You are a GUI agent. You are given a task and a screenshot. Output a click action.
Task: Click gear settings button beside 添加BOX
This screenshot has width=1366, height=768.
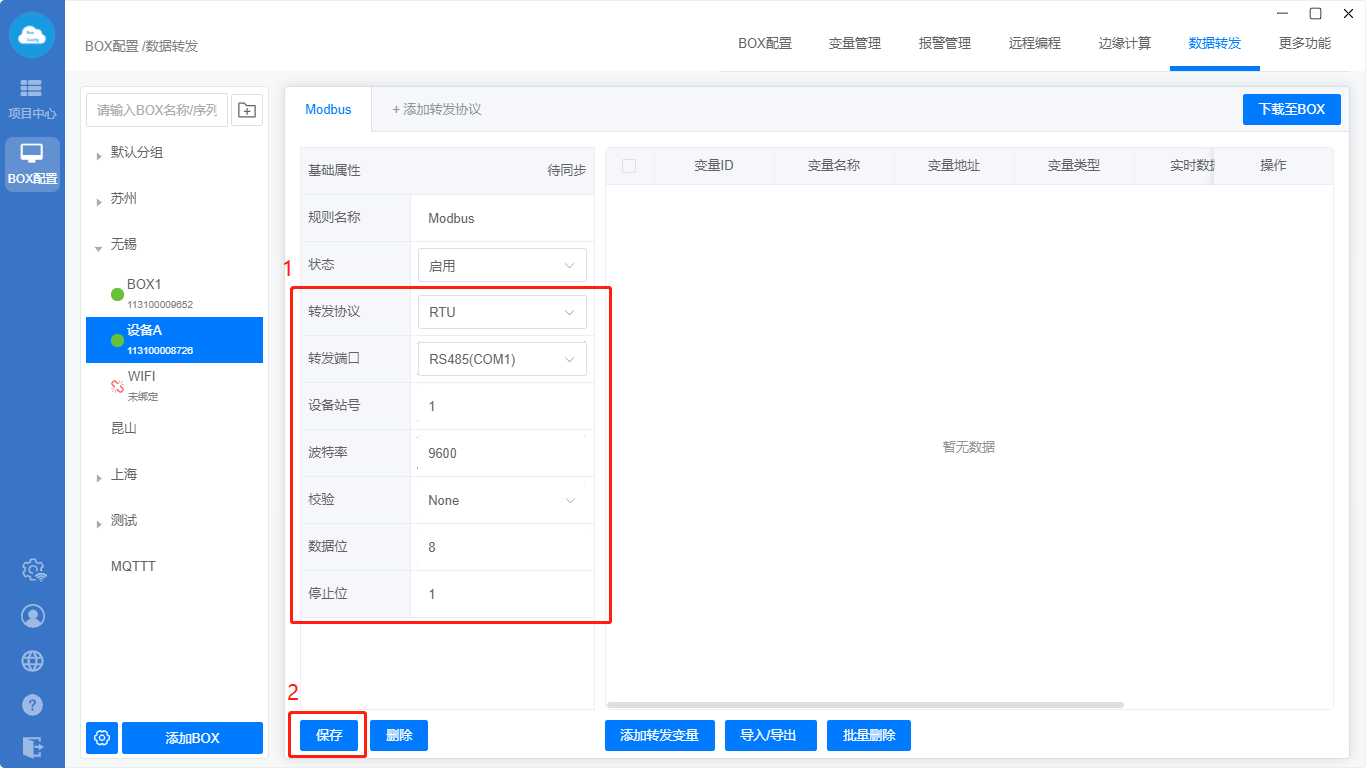(x=102, y=738)
